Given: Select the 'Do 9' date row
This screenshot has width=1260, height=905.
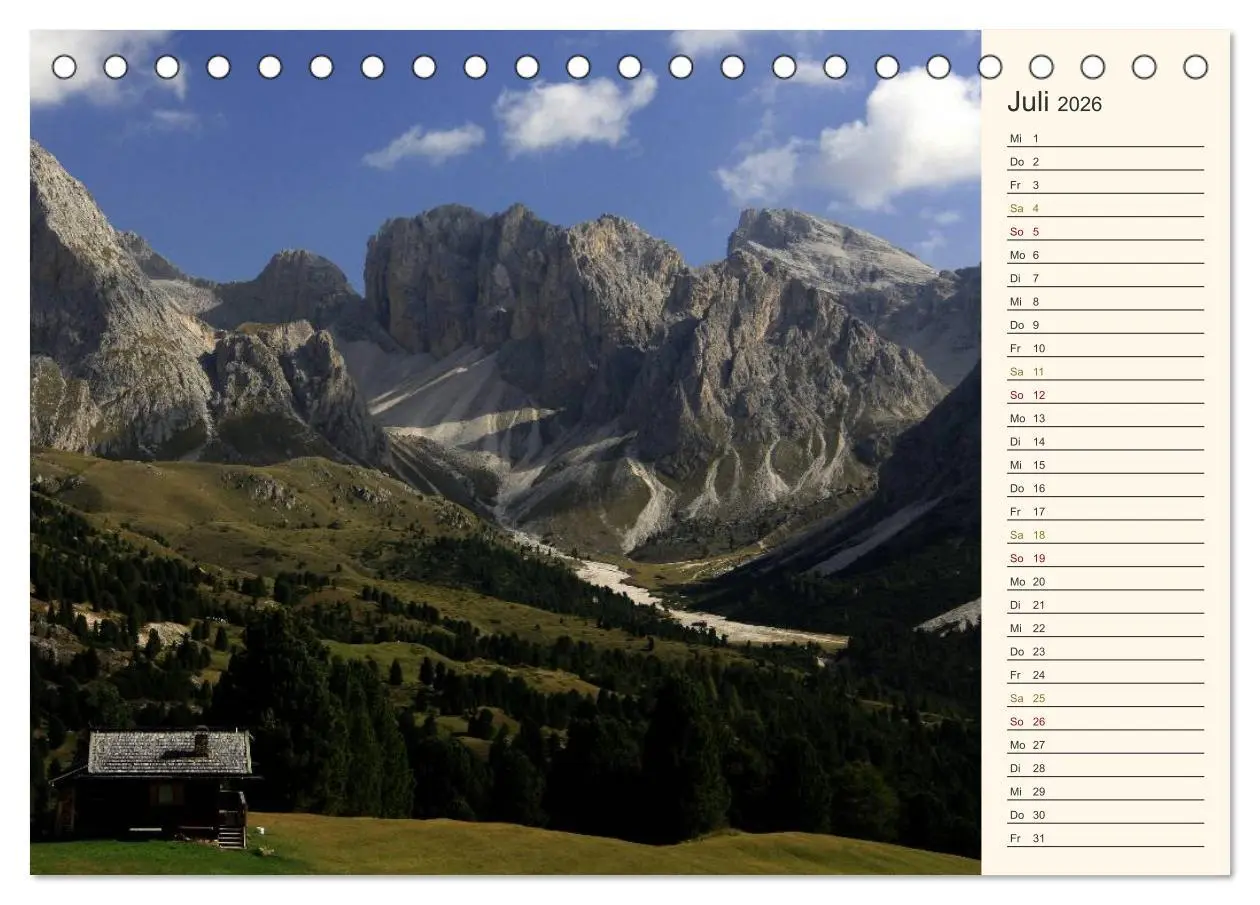Looking at the screenshot, I should point(1105,325).
